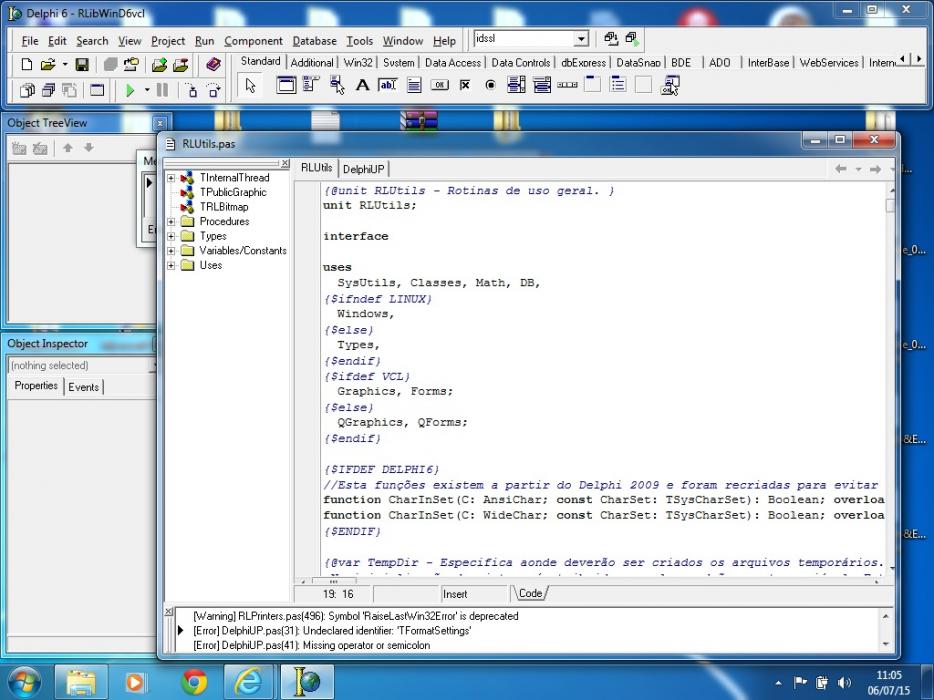Select the Undeclared identifier error message

coord(332,630)
